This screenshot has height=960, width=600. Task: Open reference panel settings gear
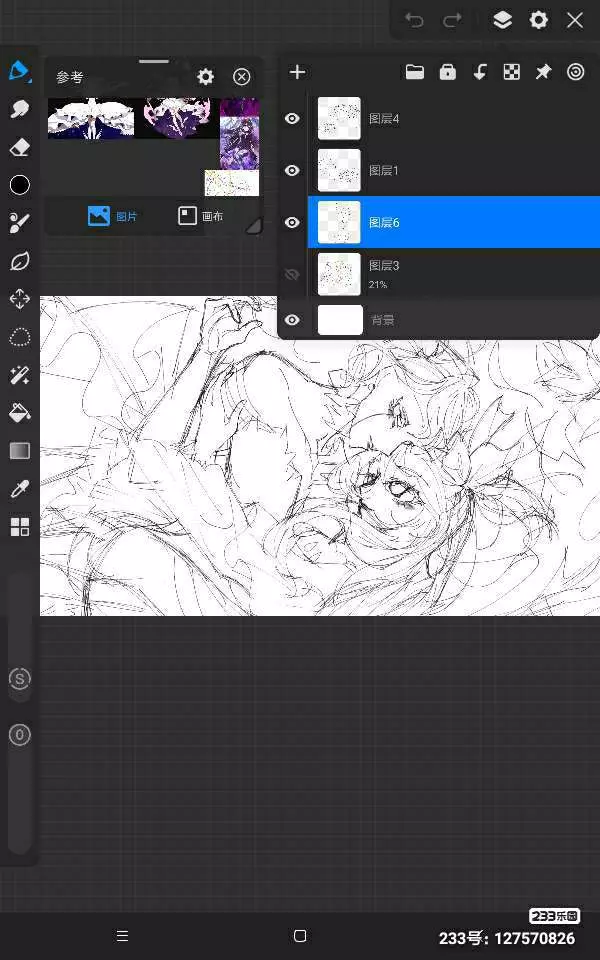tap(206, 77)
